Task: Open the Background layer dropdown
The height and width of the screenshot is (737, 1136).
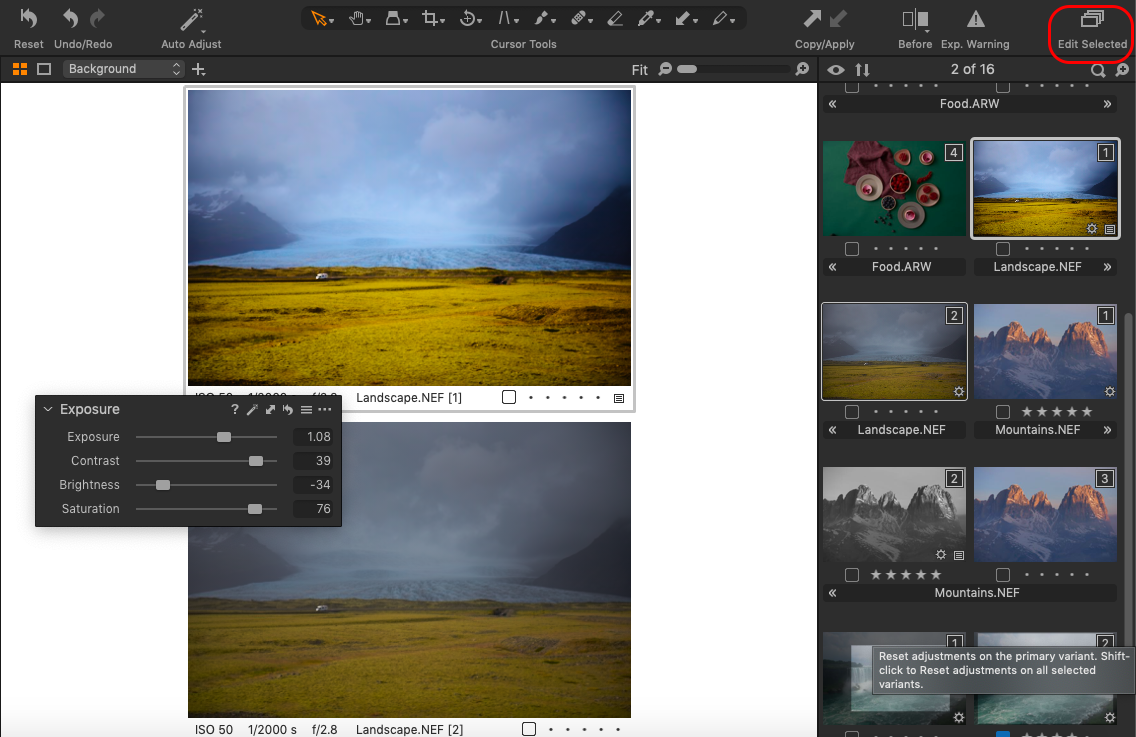Action: point(123,69)
